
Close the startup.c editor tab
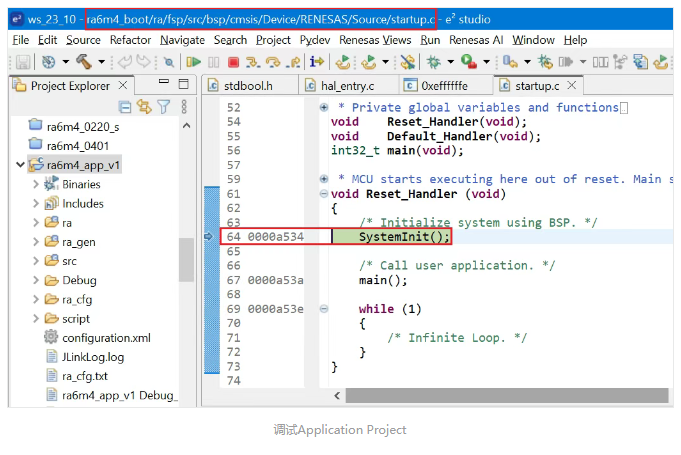(572, 85)
